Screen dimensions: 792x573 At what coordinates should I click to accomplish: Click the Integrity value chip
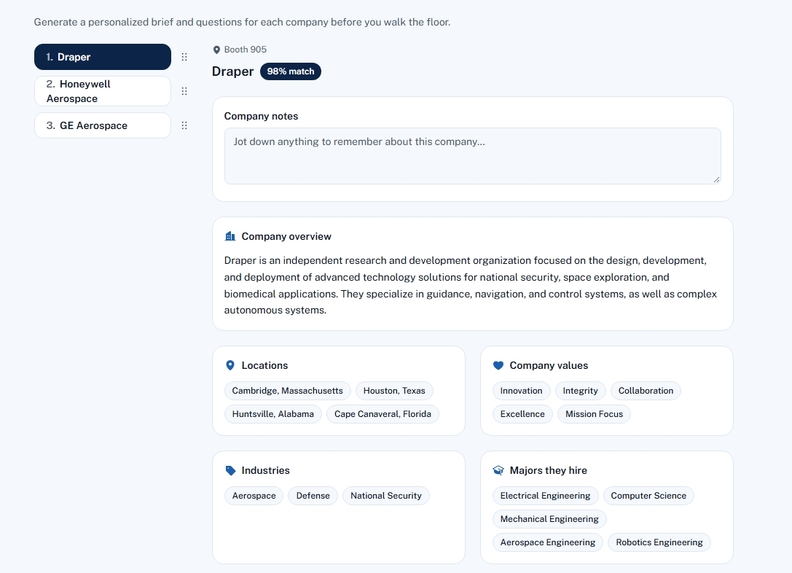point(580,391)
